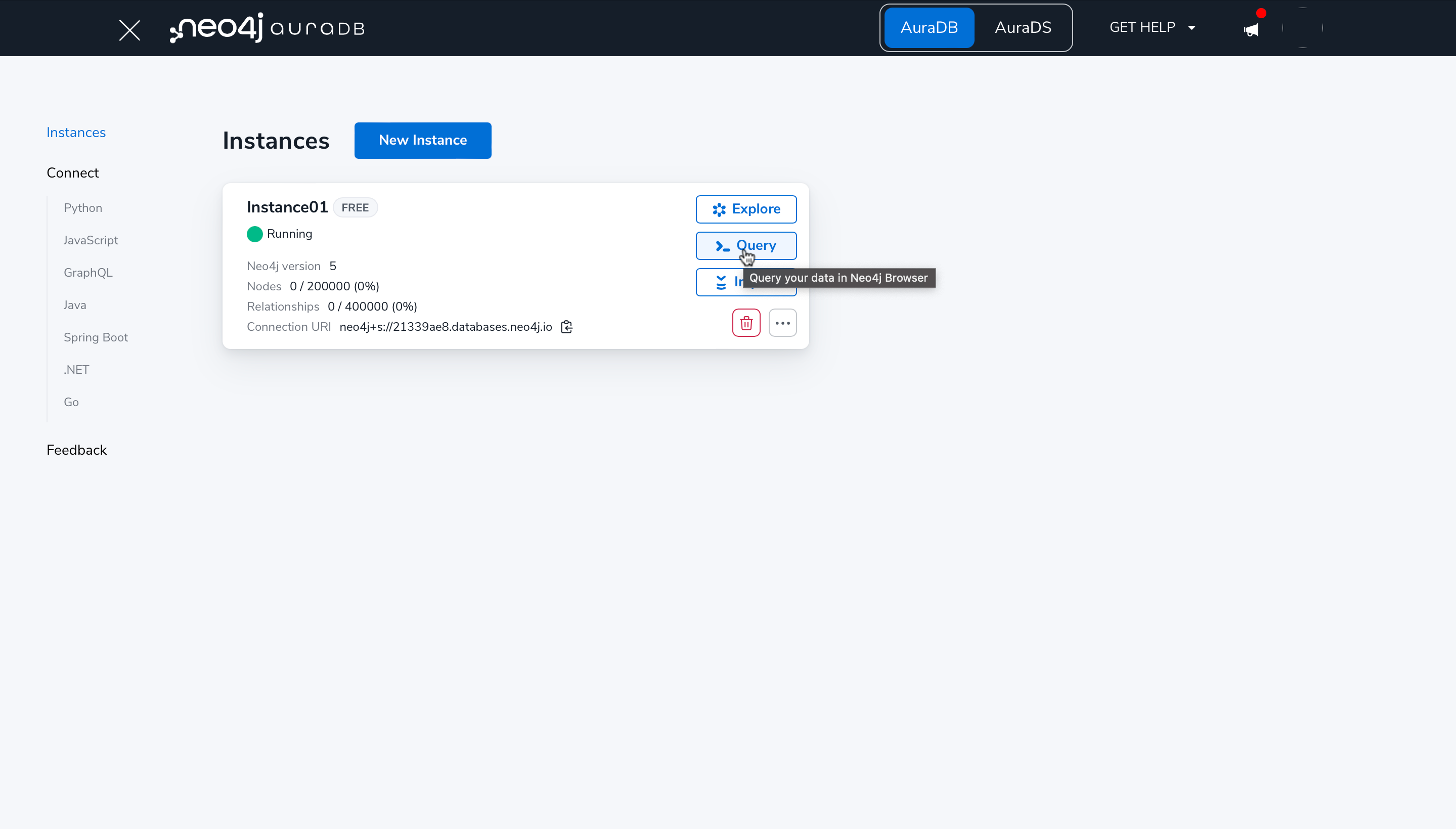Click the Import button icon
1456x829 pixels.
coord(721,282)
